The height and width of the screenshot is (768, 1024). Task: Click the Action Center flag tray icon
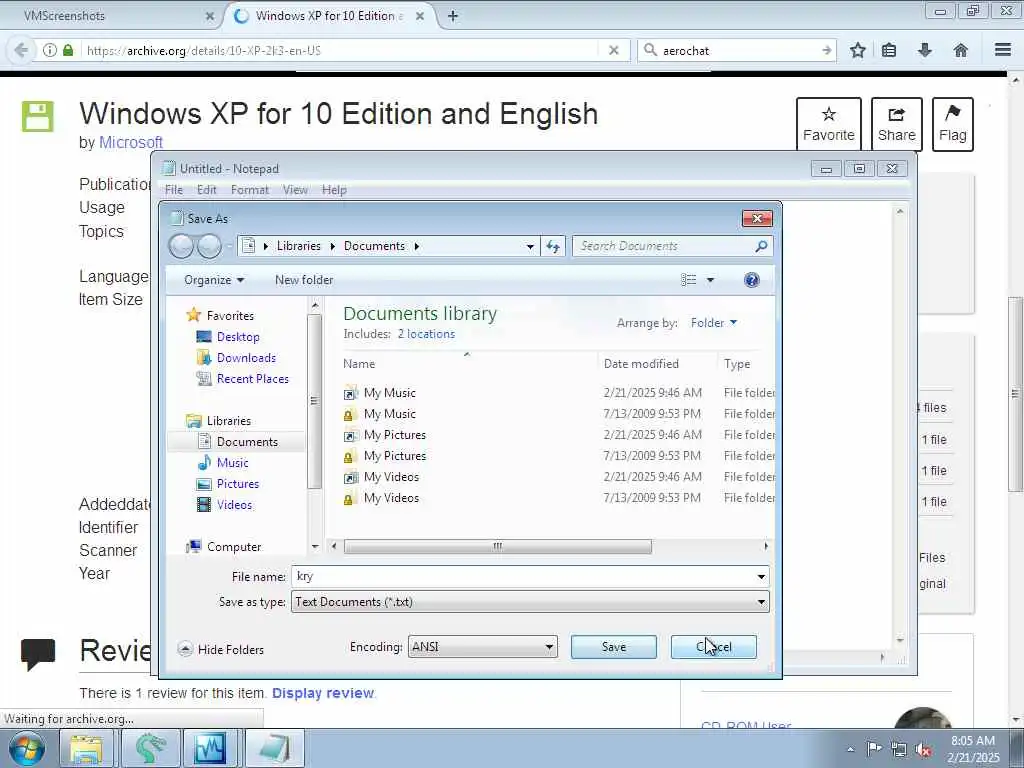[x=874, y=749]
